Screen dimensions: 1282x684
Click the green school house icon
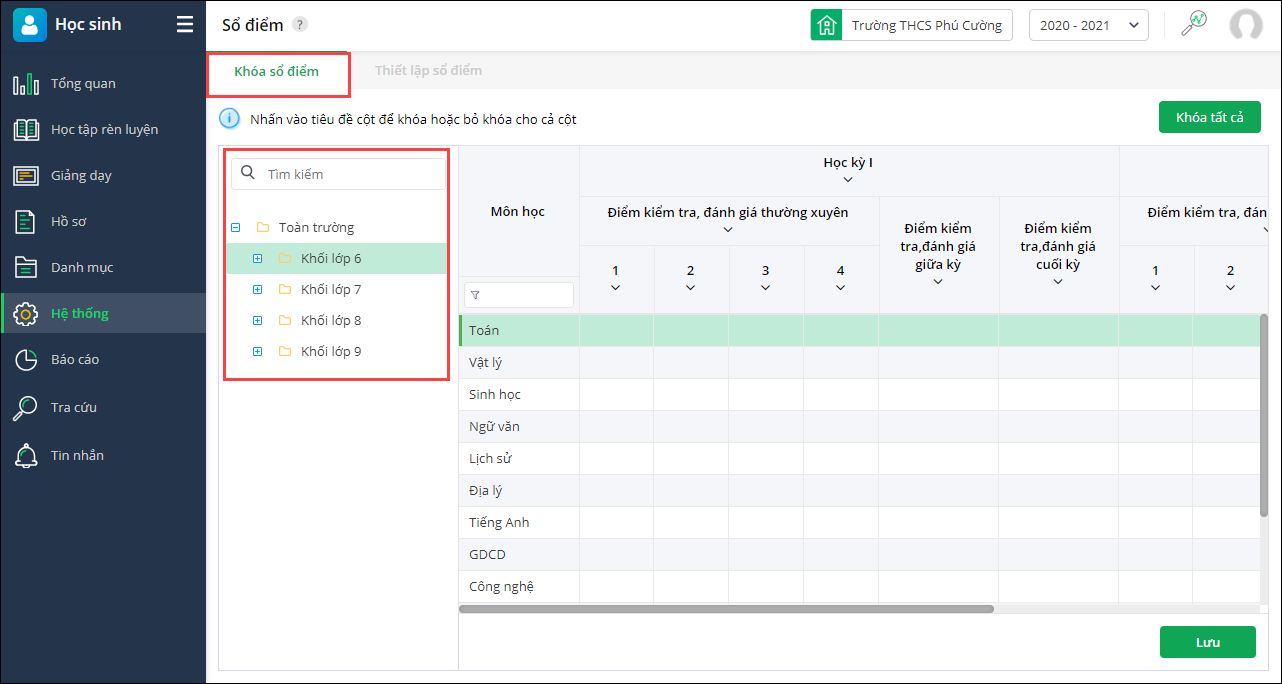click(826, 25)
